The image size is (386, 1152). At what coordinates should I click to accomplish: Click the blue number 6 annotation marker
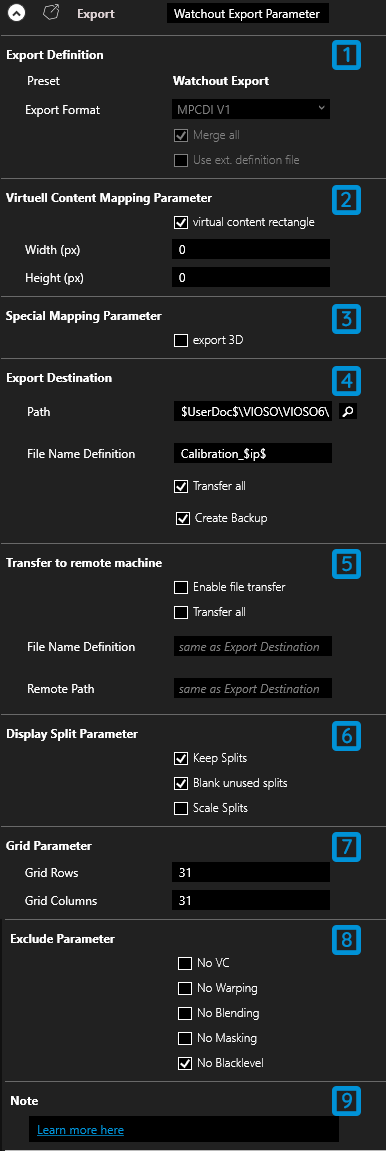[x=347, y=735]
